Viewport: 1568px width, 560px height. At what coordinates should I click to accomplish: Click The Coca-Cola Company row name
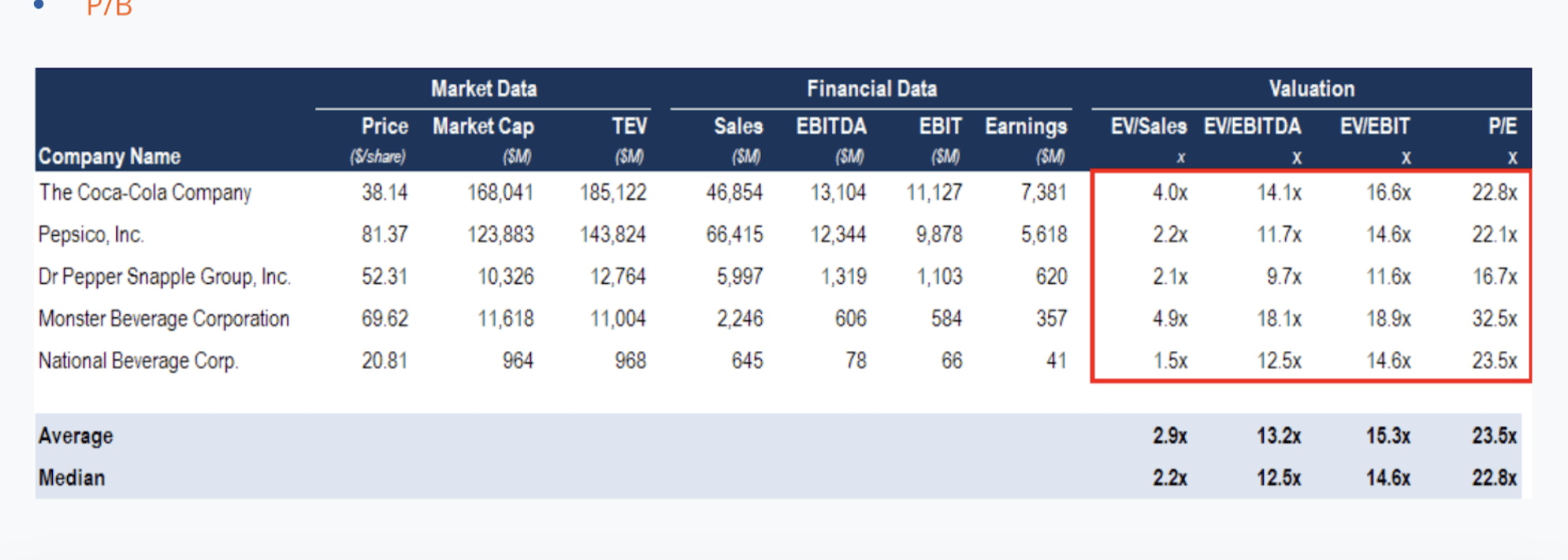point(145,192)
